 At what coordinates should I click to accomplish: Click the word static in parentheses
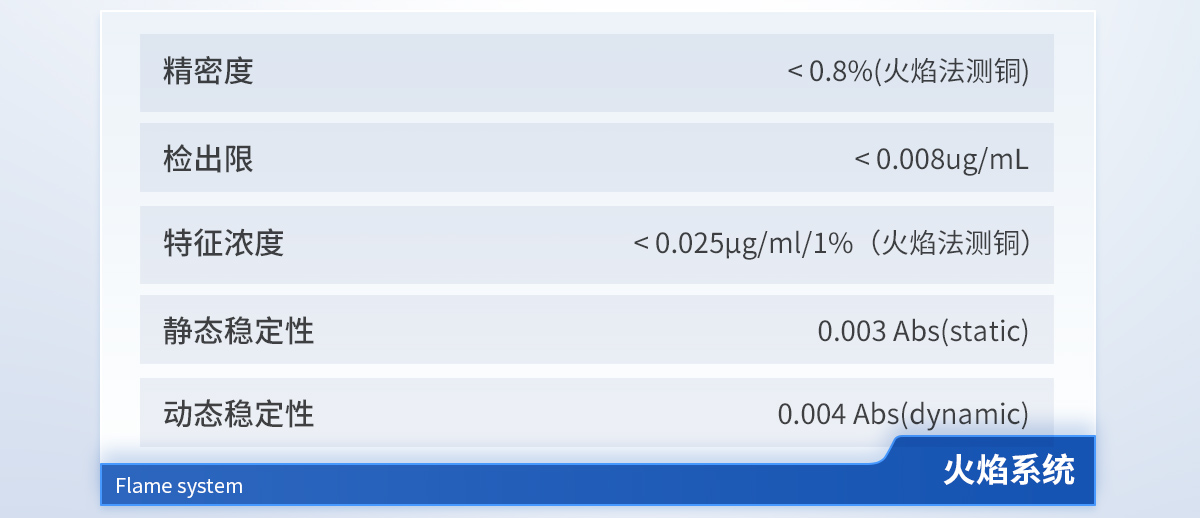[985, 330]
